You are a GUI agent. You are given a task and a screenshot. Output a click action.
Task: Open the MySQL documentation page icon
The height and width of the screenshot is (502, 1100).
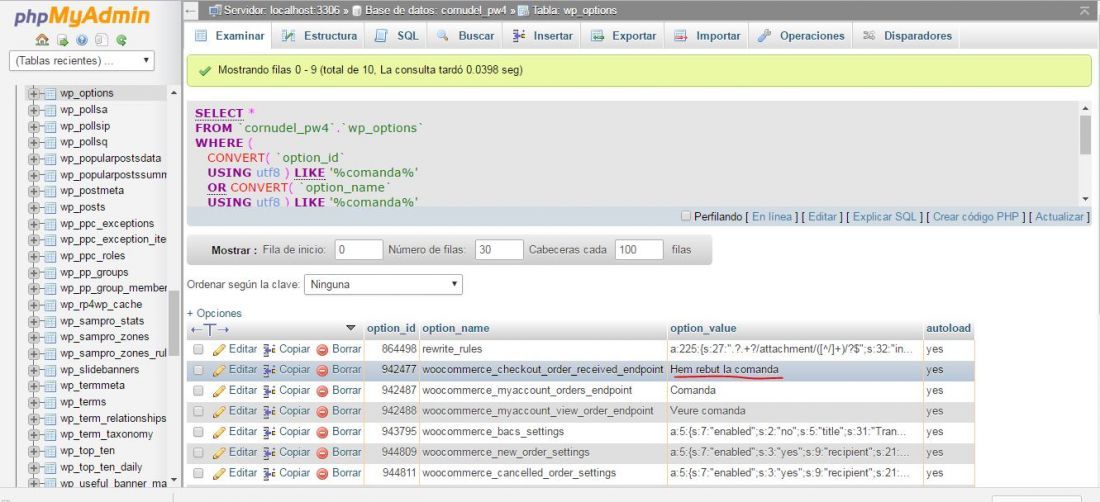tap(101, 40)
